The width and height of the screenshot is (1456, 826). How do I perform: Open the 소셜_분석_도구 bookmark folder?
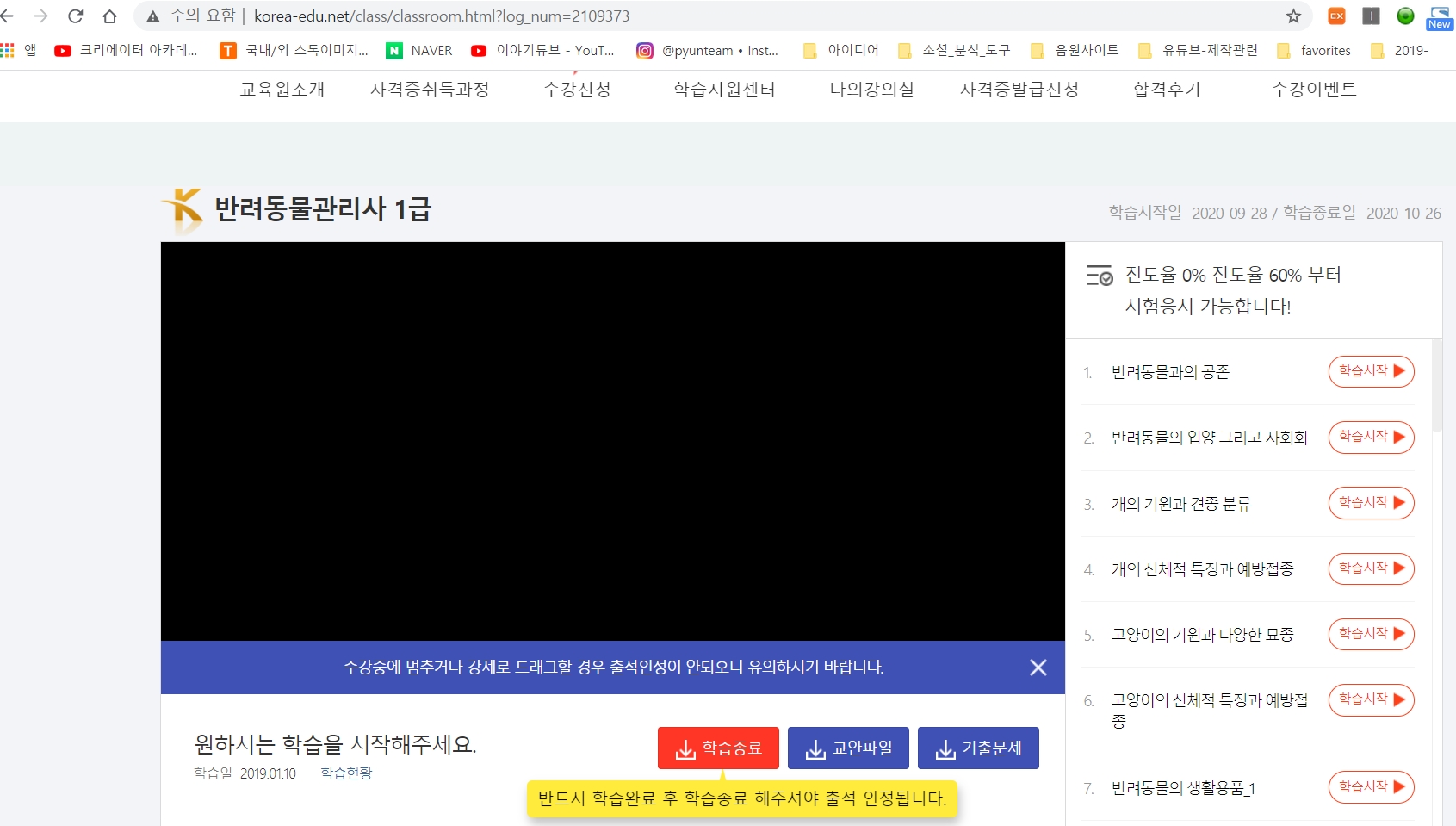953,50
